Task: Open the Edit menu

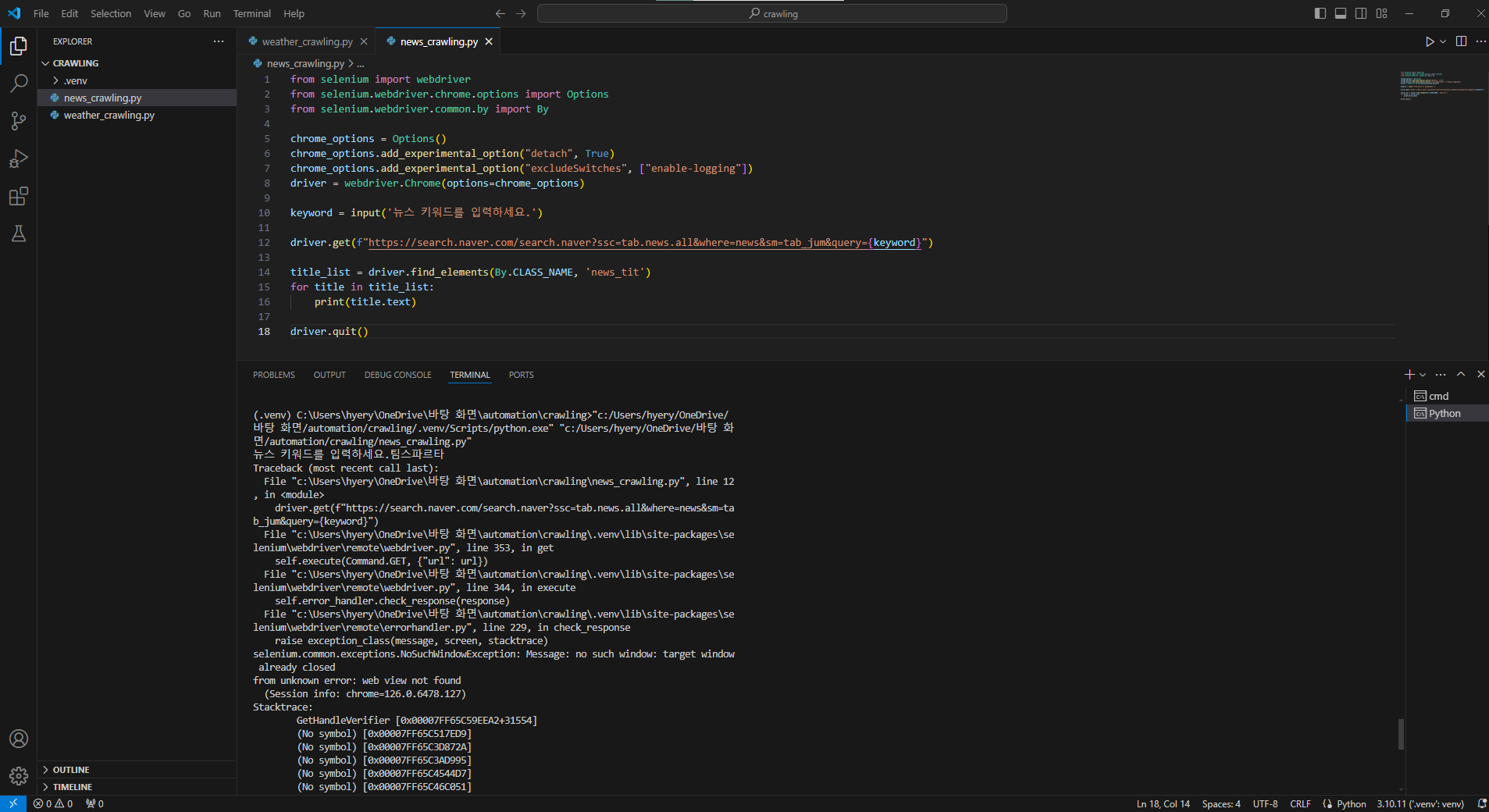Action: point(69,13)
